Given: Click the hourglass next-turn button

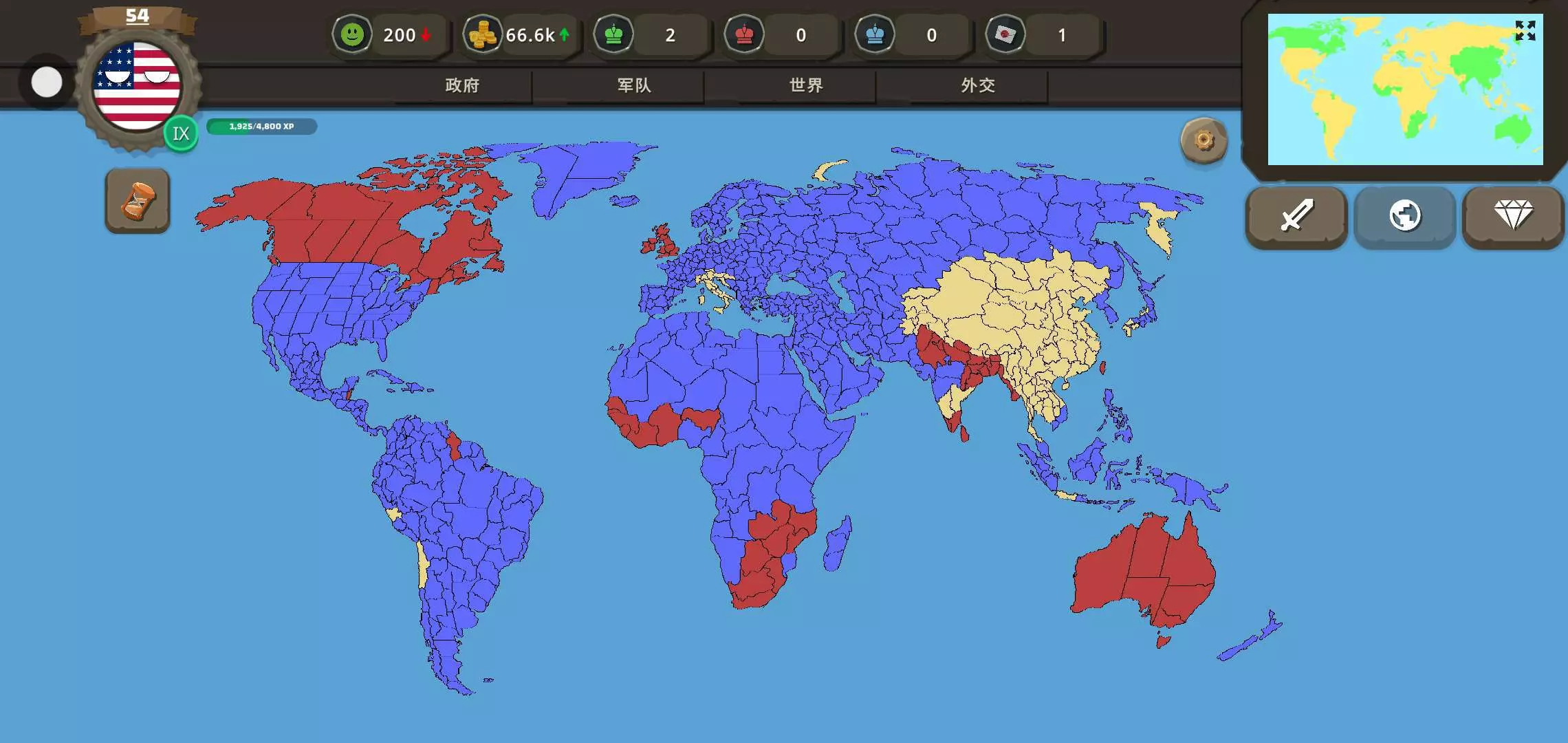Looking at the screenshot, I should (x=138, y=201).
